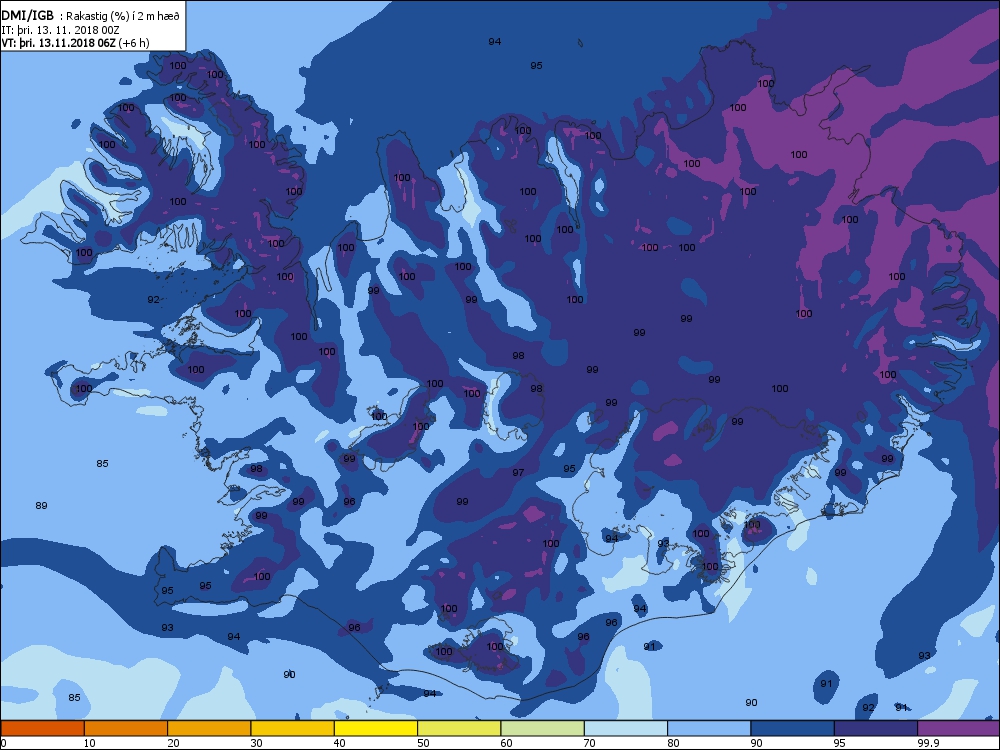Click the "IT: þri. 13. 11. 2018 00Z" line
Screen dimensions: 1000x750
click(60, 30)
